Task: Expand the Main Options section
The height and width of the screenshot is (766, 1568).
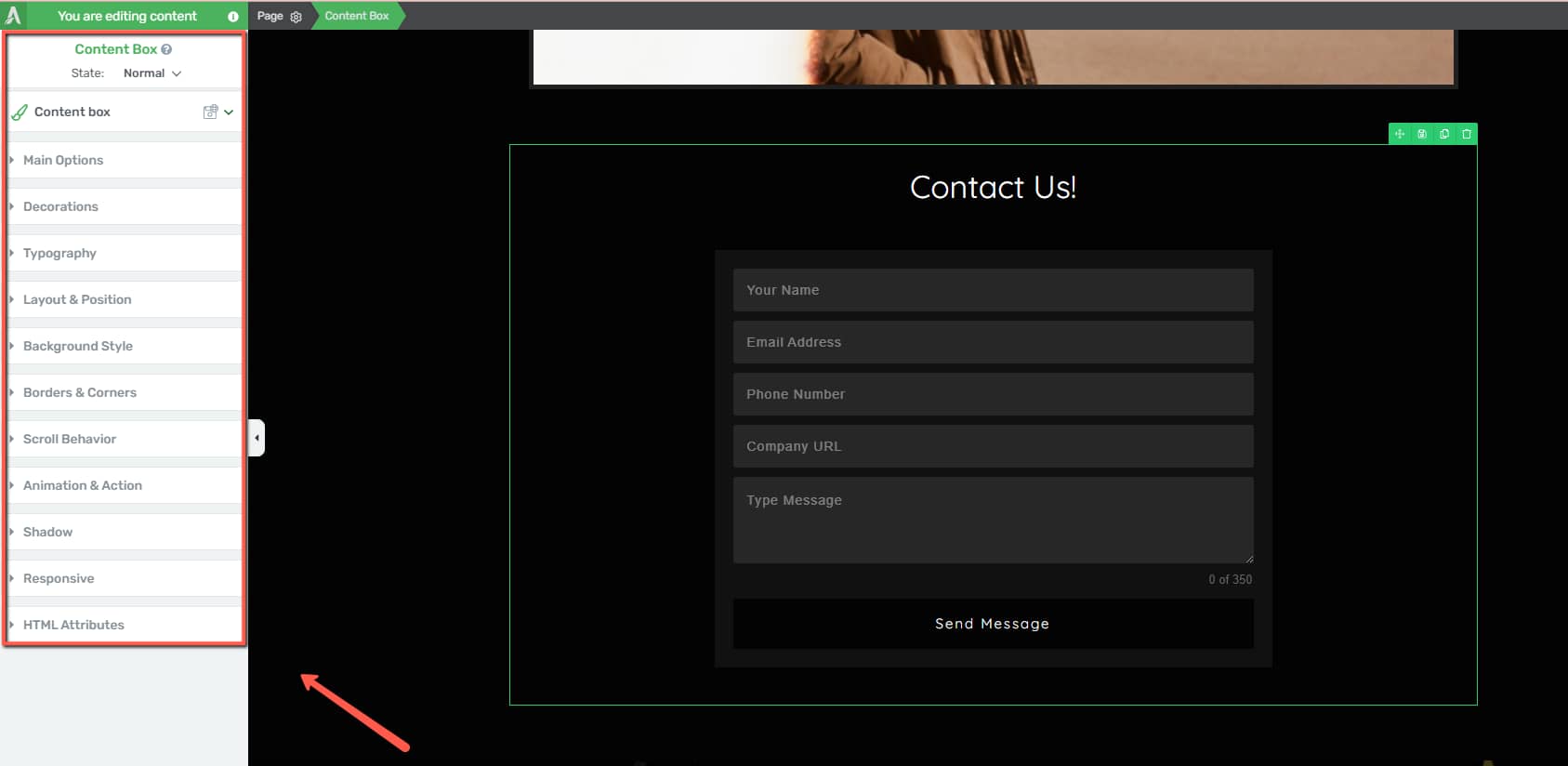Action: pos(63,160)
